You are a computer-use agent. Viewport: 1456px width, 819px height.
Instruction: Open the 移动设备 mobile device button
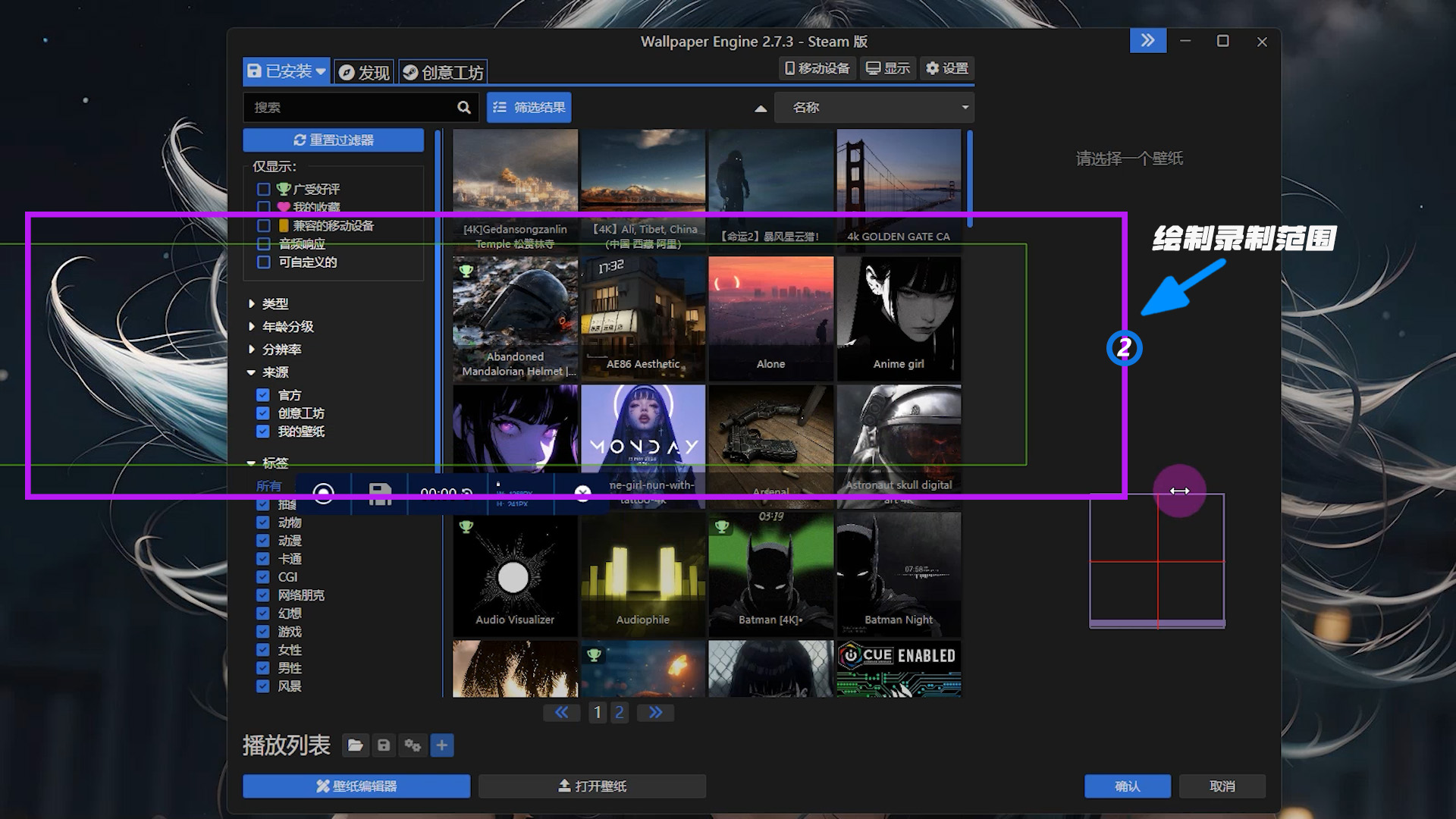[x=817, y=68]
